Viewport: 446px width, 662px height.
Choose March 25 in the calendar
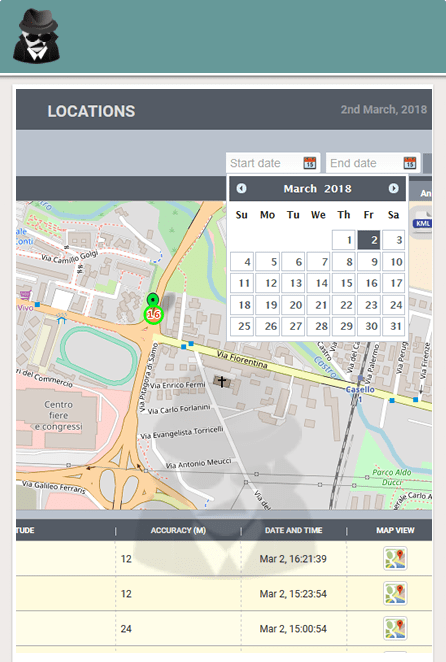pyautogui.click(x=242, y=326)
